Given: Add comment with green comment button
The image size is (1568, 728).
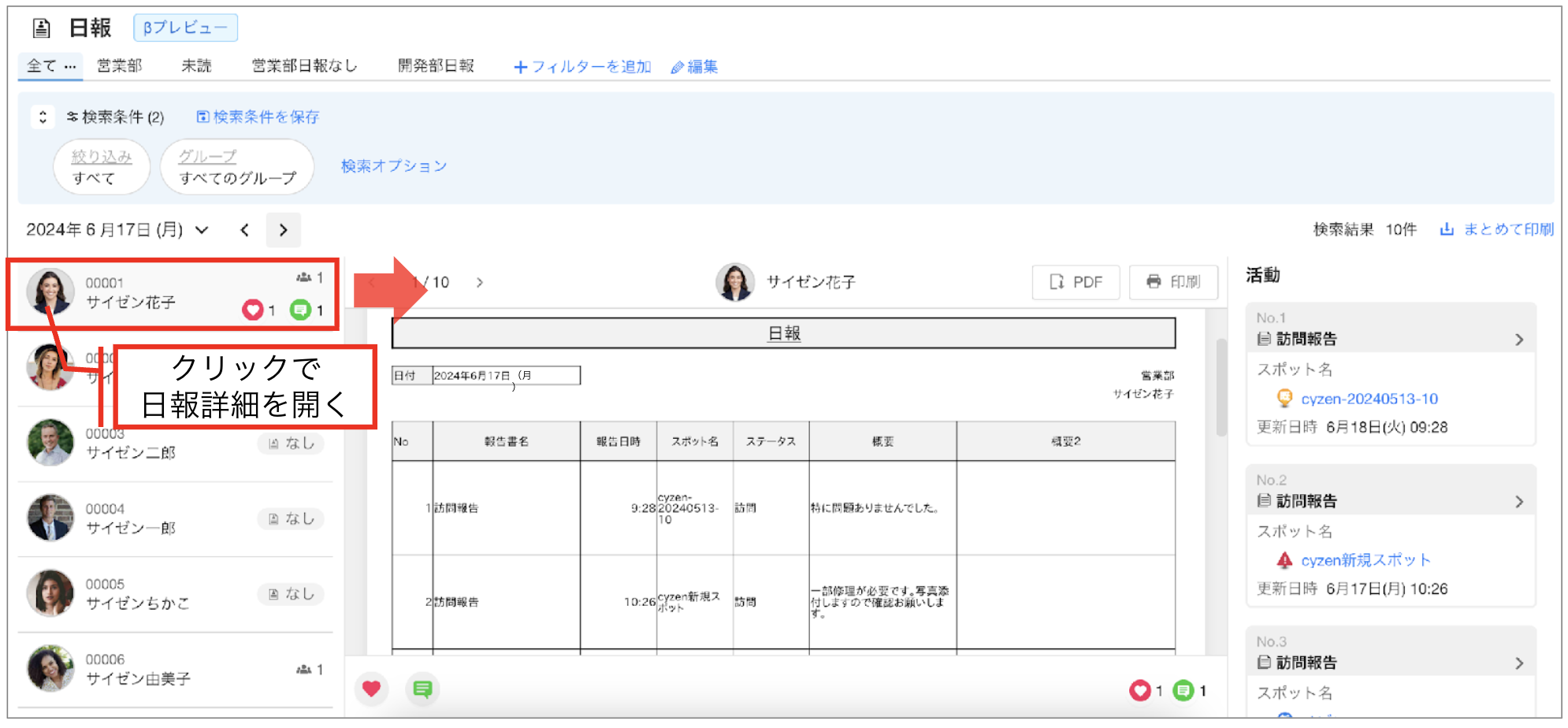Looking at the screenshot, I should tap(422, 689).
